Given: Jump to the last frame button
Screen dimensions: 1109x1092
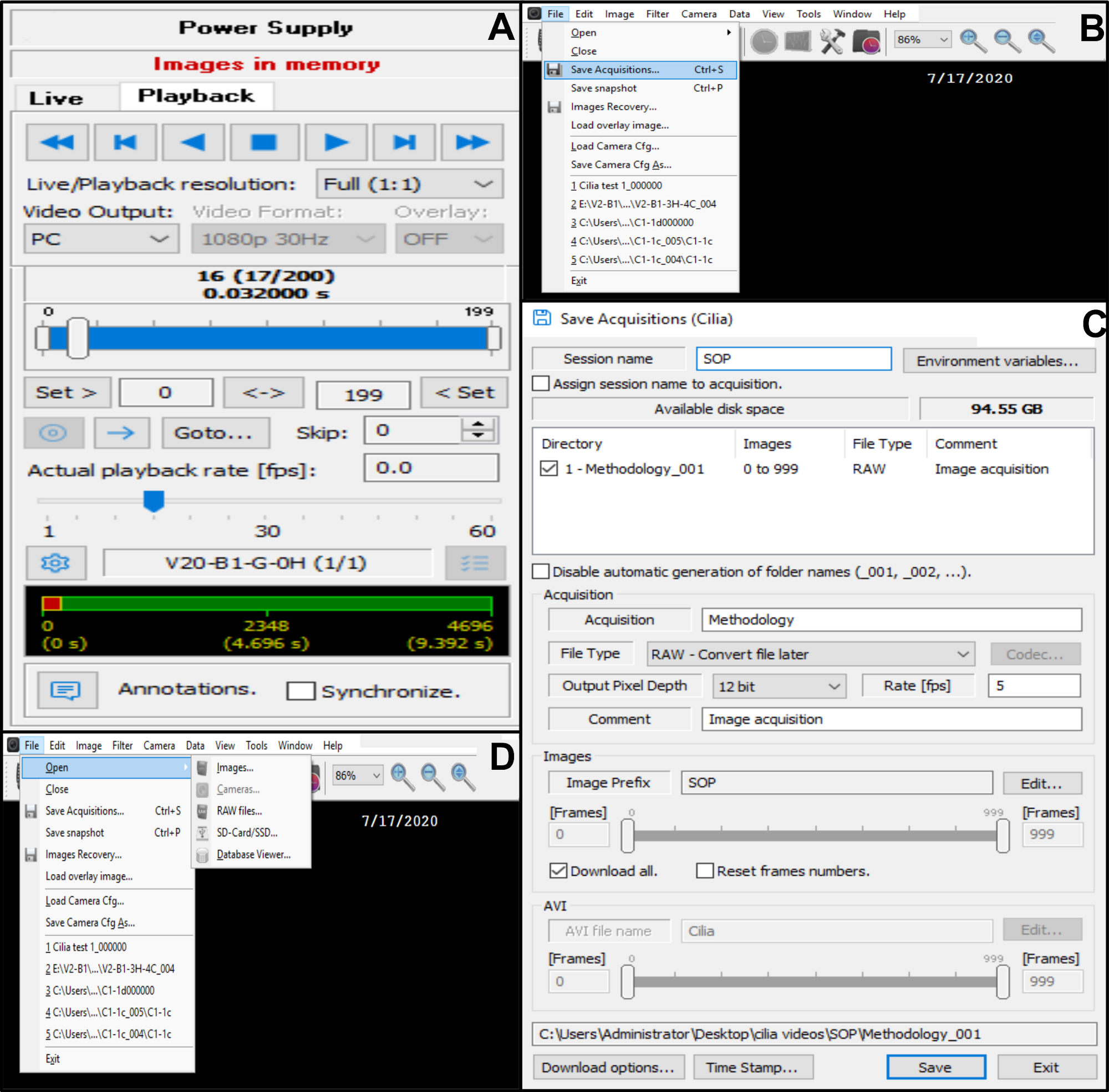Looking at the screenshot, I should coord(404,142).
